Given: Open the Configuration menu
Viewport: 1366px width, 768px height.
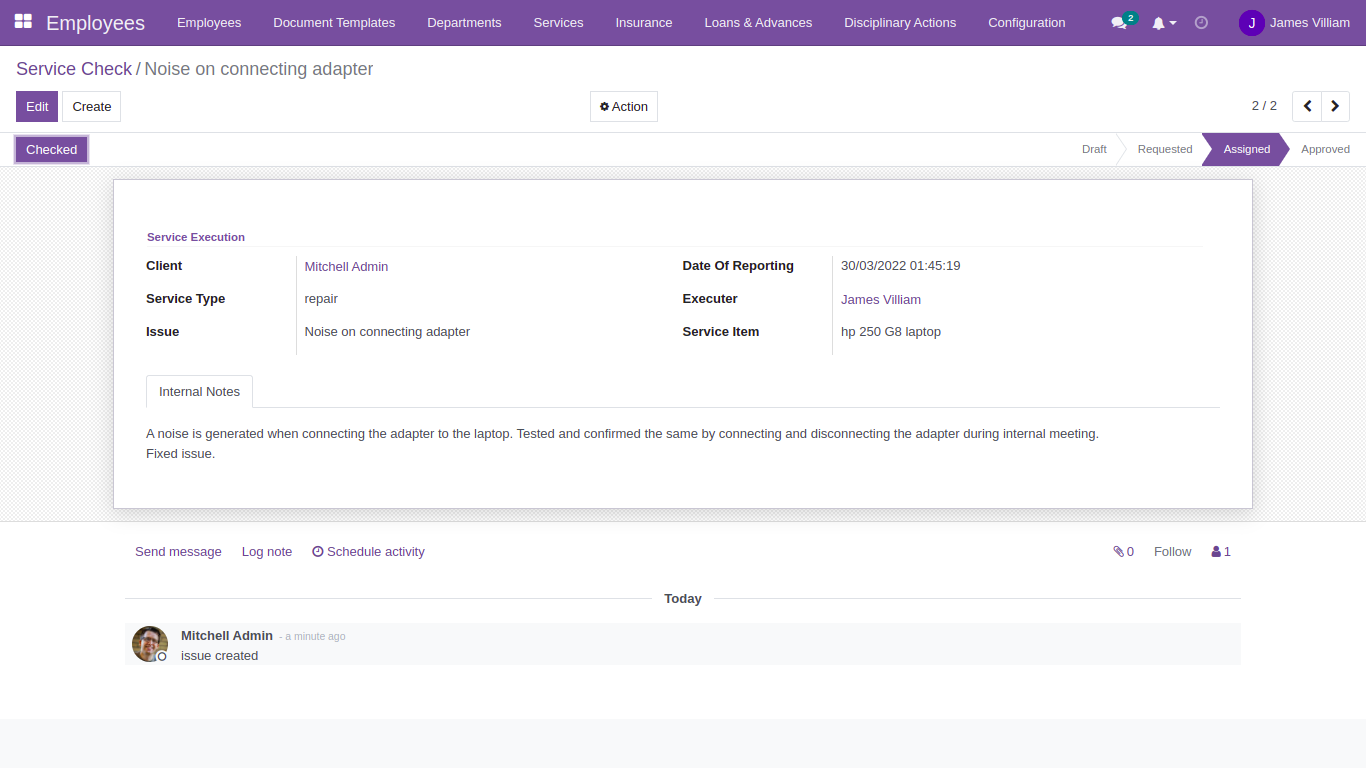Looking at the screenshot, I should tap(1026, 22).
